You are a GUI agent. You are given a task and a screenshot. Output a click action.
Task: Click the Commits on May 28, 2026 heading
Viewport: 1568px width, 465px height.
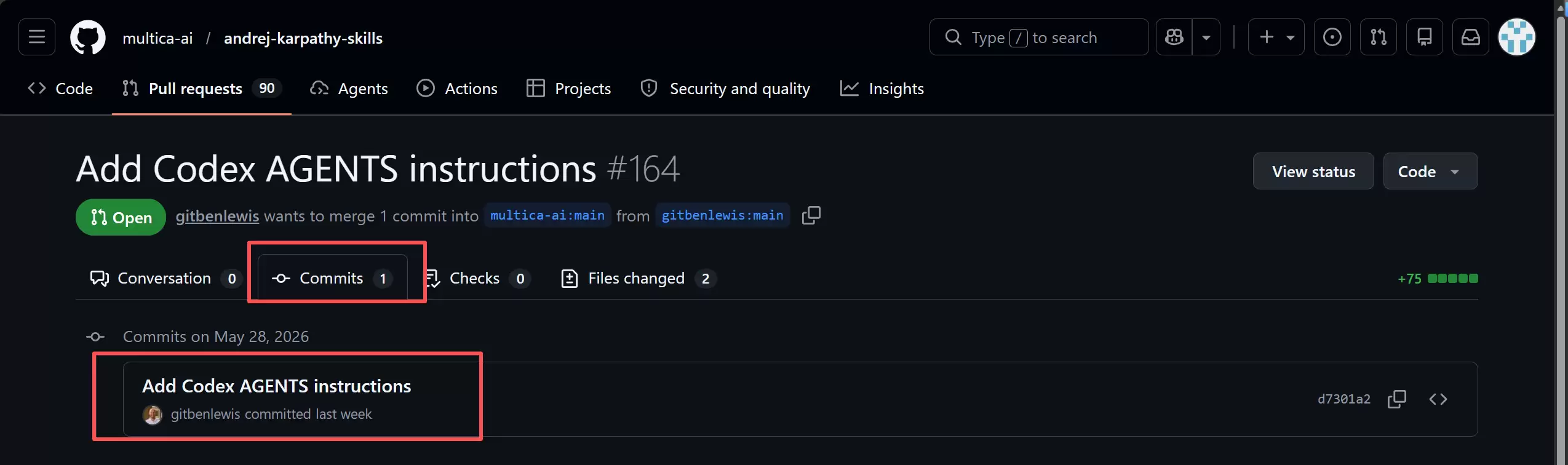216,336
